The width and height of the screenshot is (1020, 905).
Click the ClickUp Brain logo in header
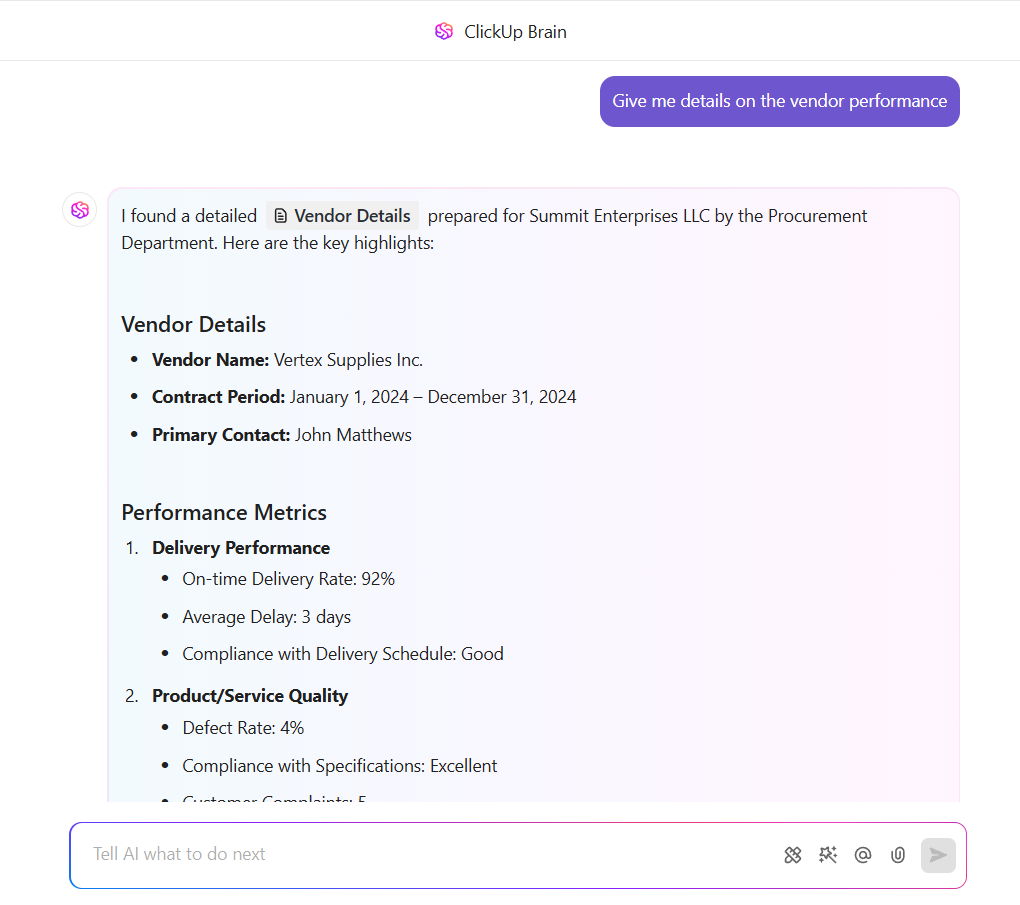click(x=444, y=32)
